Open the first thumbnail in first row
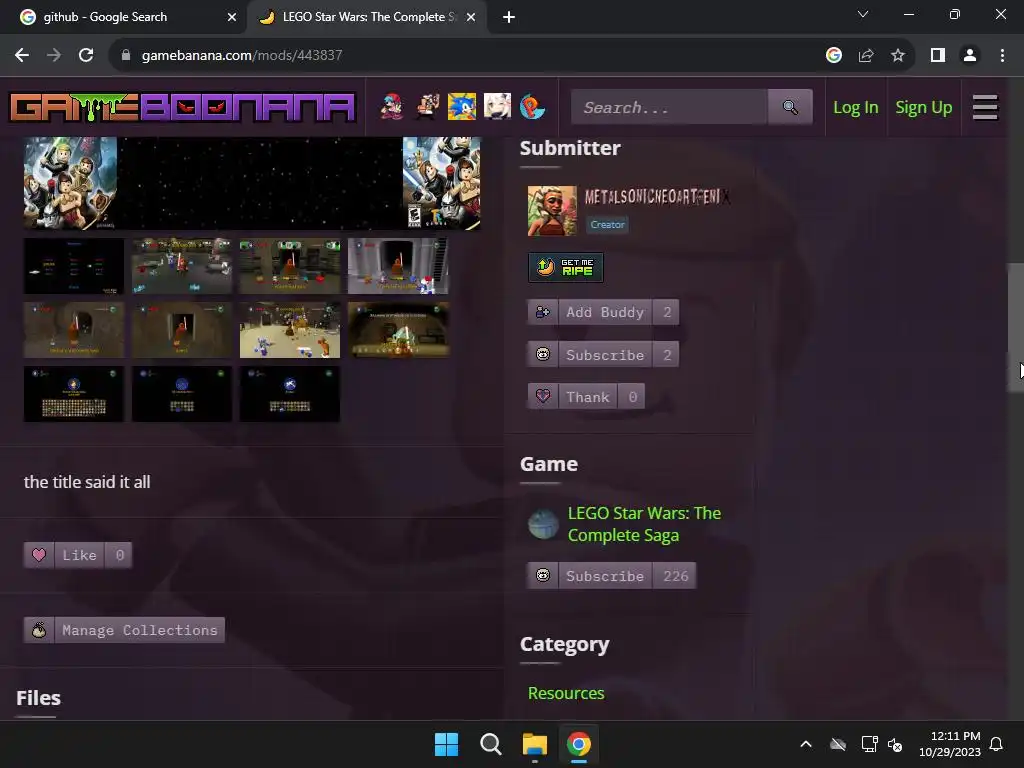 (74, 266)
